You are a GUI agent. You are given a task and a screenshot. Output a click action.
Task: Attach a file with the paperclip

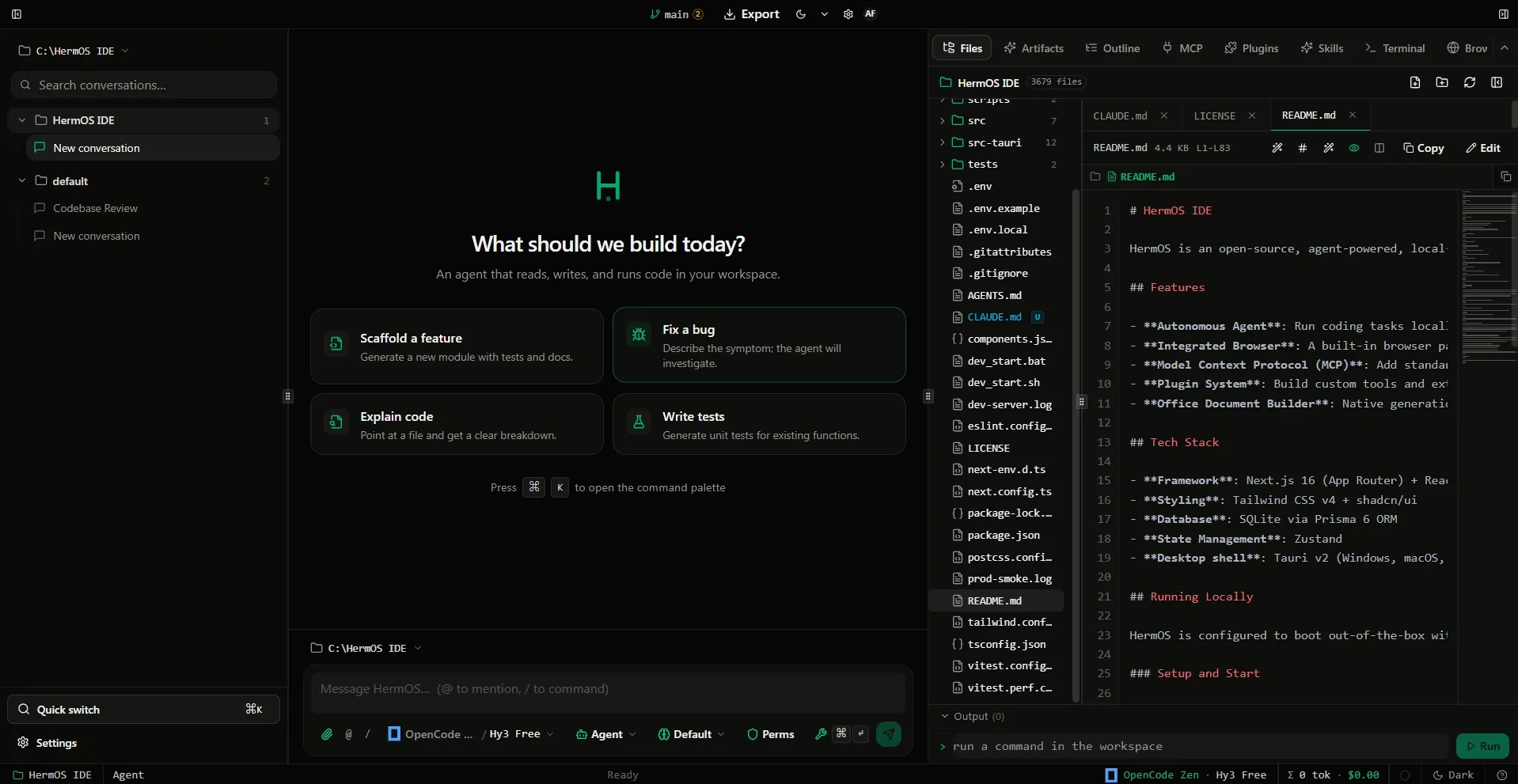(x=327, y=734)
